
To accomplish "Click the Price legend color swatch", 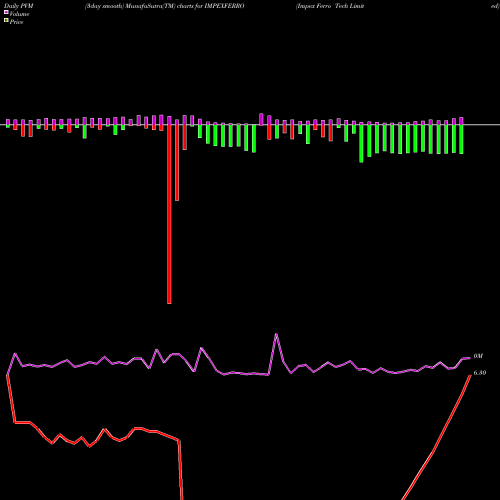I will point(6,21).
